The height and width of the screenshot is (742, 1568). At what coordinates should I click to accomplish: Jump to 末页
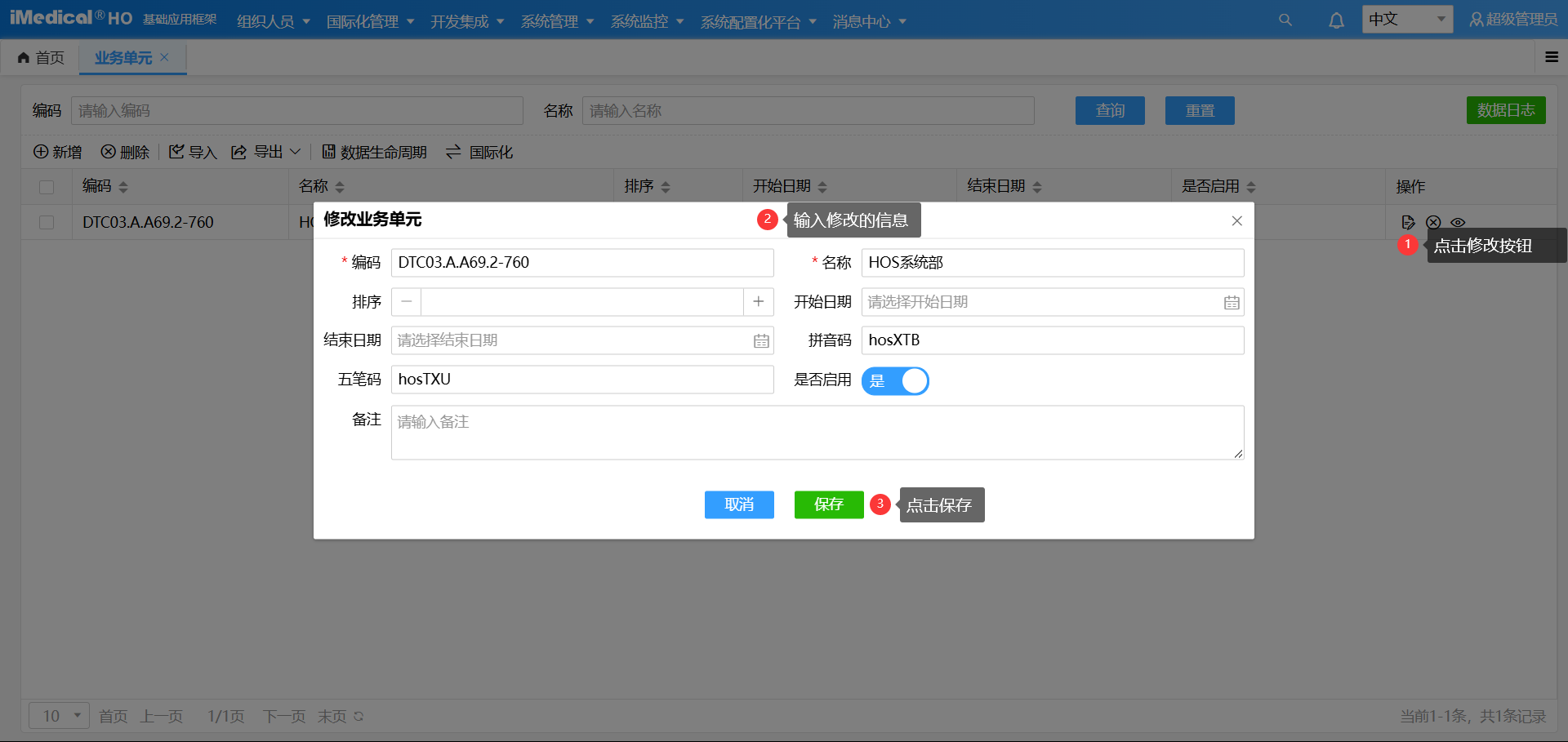coord(332,716)
